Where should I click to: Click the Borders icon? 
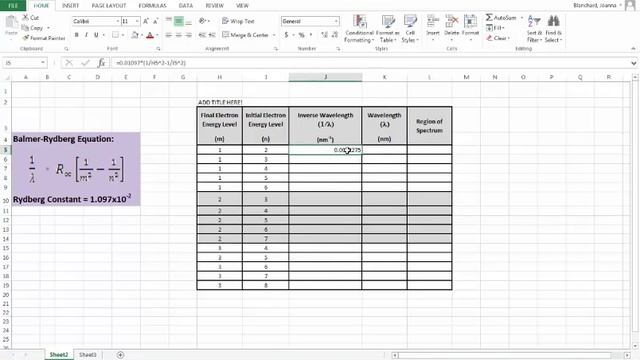pos(116,35)
